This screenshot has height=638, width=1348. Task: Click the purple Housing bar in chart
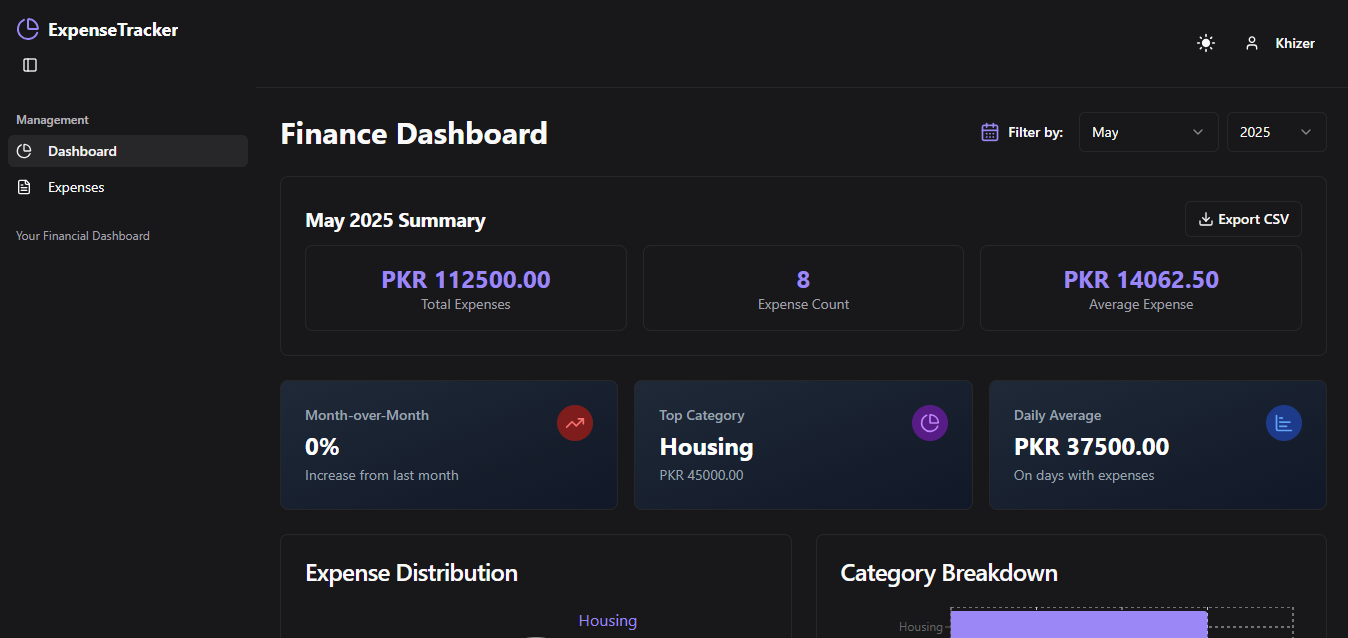tap(1078, 626)
